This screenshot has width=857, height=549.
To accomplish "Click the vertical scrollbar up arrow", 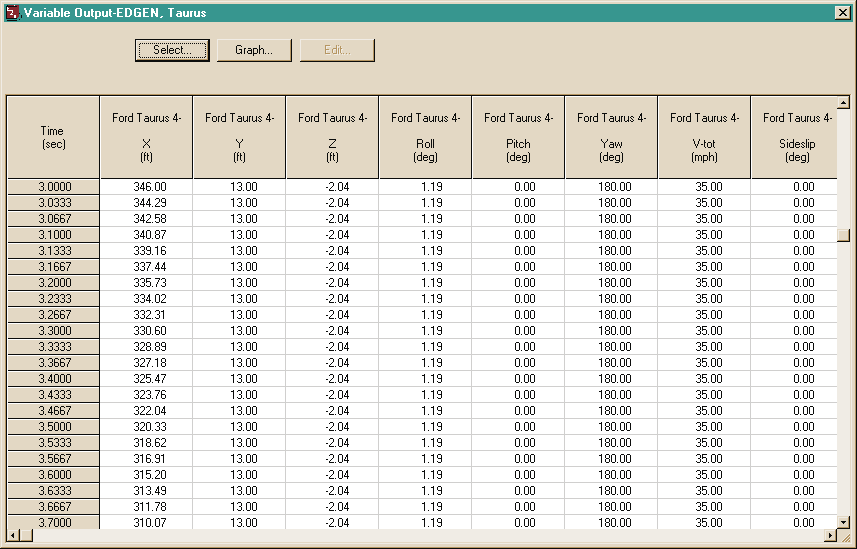I will pyautogui.click(x=843, y=102).
